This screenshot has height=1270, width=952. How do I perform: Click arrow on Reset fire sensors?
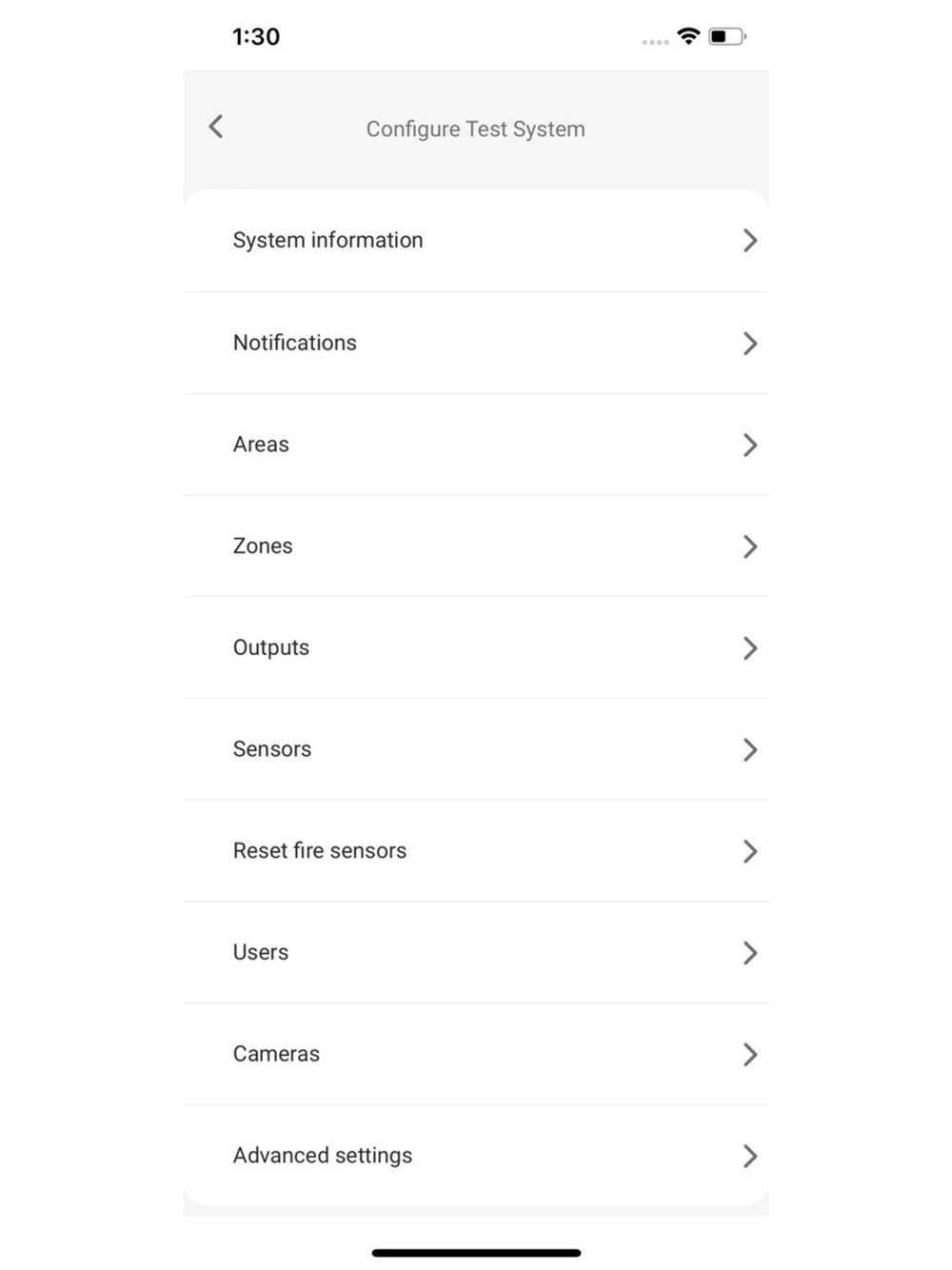(x=749, y=851)
